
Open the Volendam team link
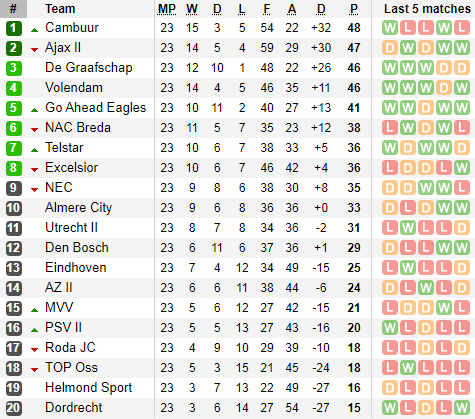click(x=74, y=88)
